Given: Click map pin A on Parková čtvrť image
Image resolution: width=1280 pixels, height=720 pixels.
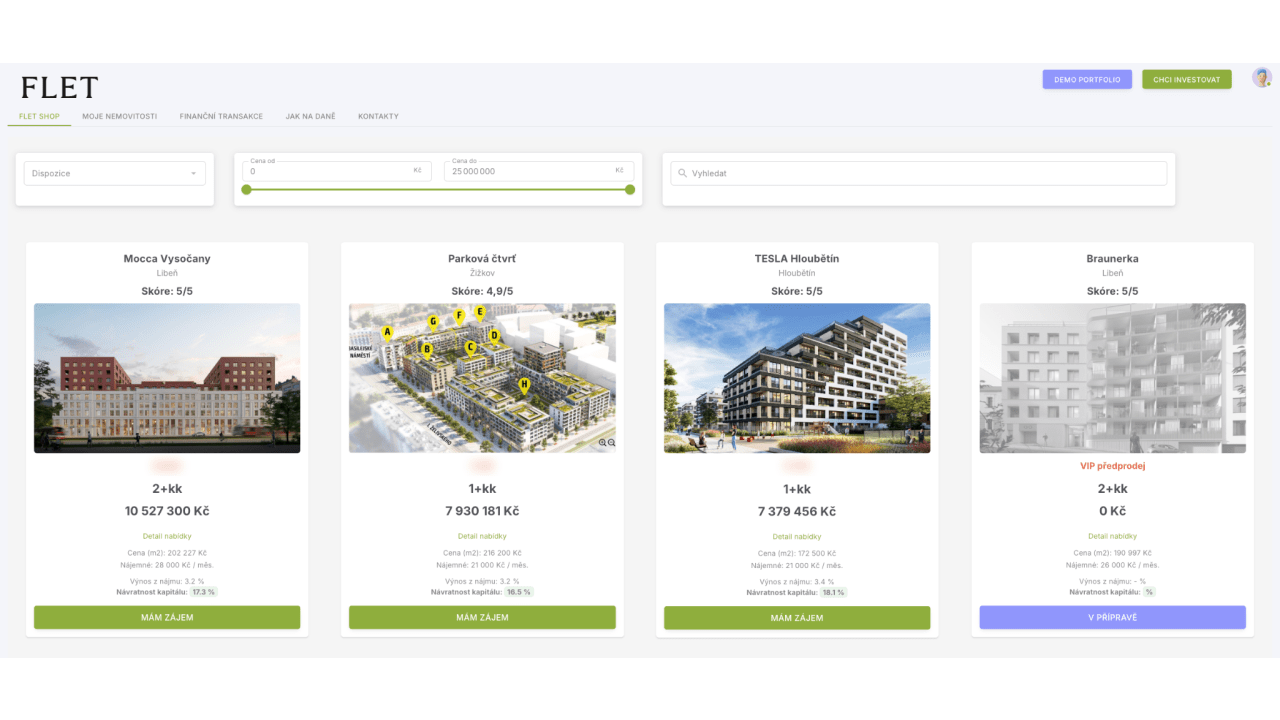Looking at the screenshot, I should point(388,333).
